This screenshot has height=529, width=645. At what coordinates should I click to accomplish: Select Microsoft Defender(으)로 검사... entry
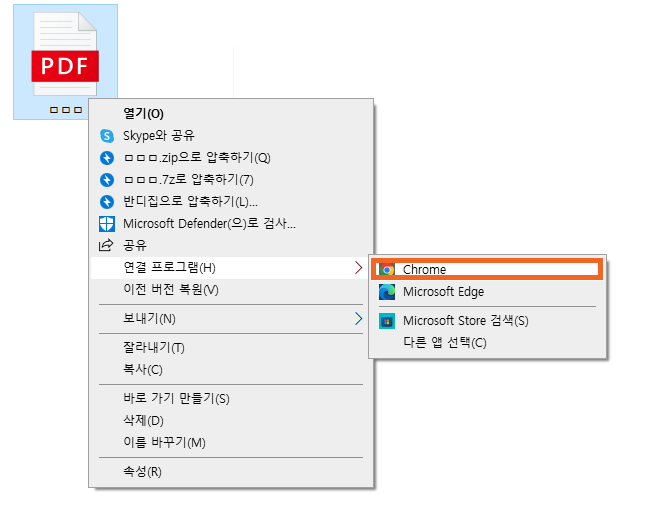click(231, 224)
